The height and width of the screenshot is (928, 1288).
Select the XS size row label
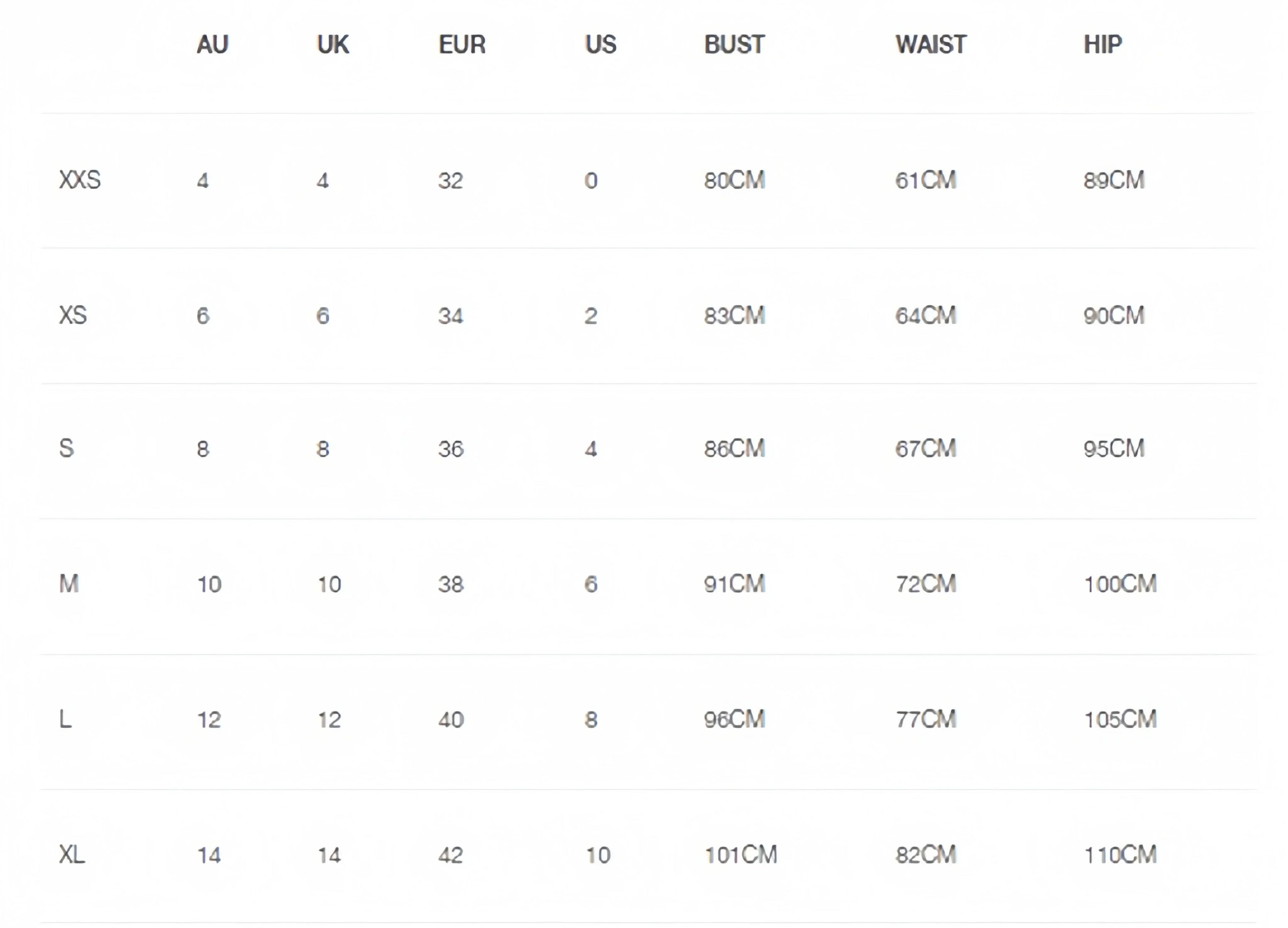coord(73,315)
